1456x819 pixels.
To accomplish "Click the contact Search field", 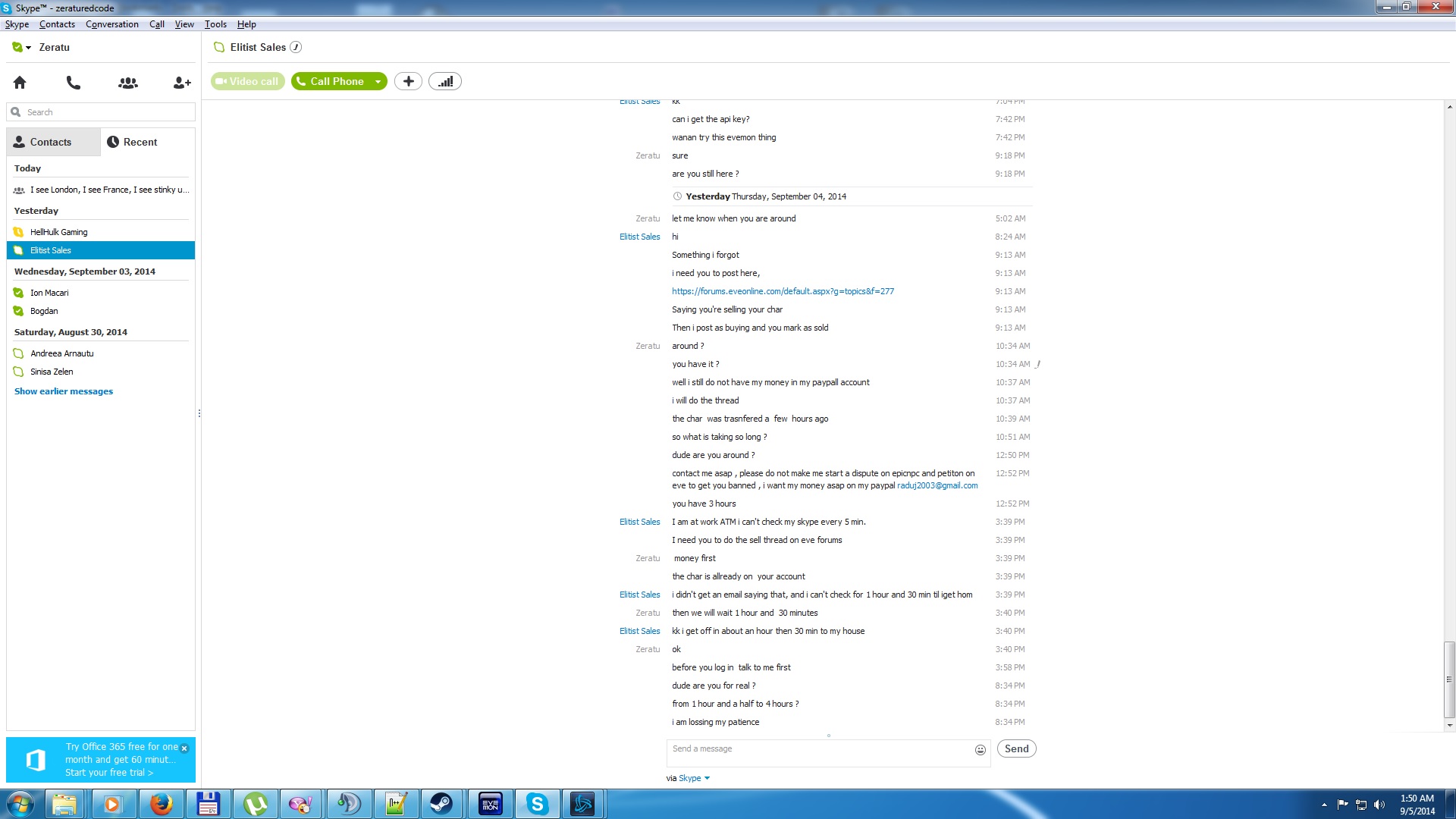I will click(101, 112).
